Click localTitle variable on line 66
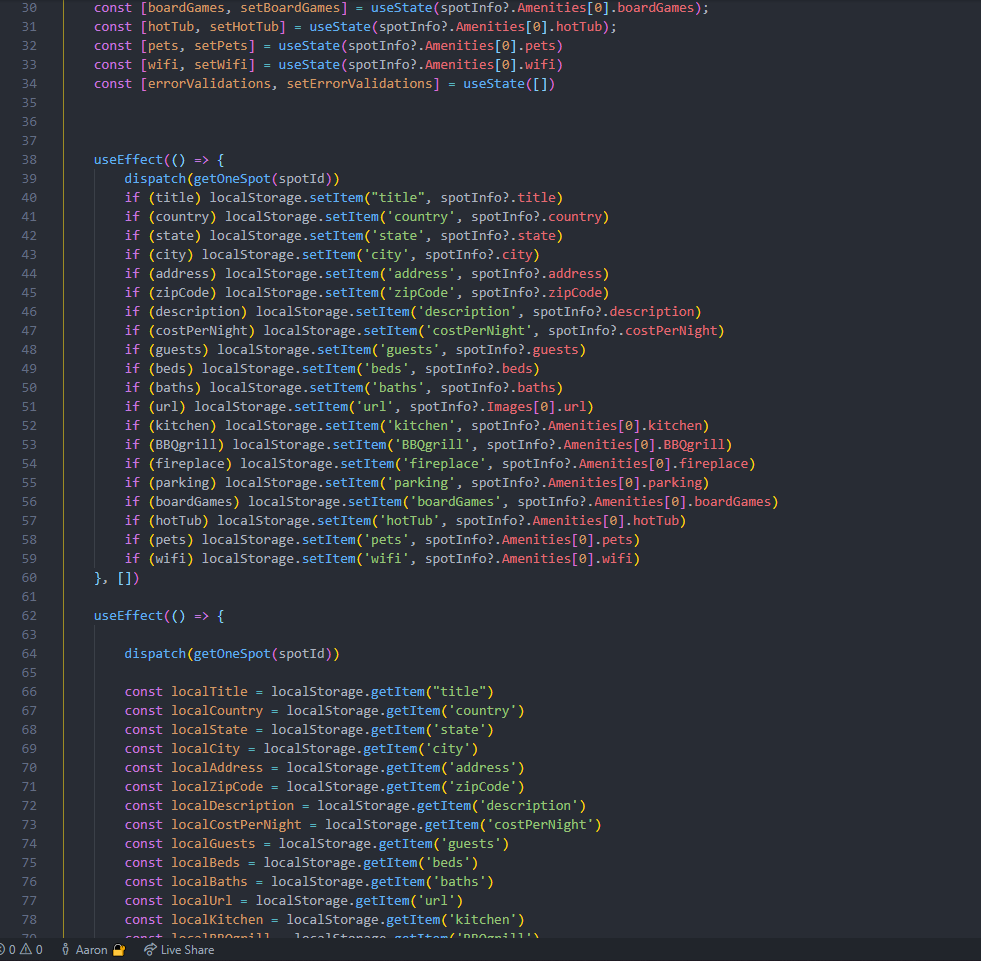This screenshot has height=961, width=981. pos(210,691)
